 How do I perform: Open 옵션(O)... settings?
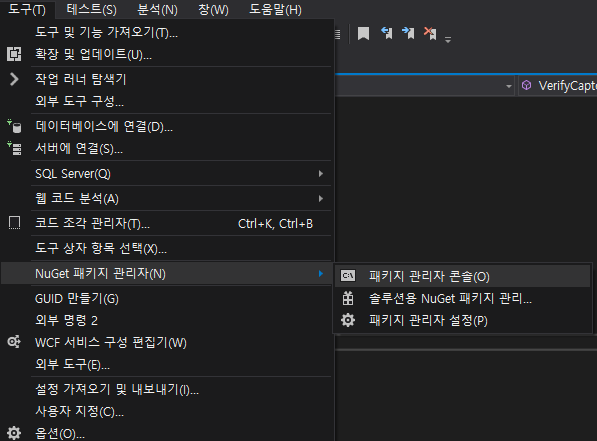pyautogui.click(x=168, y=433)
